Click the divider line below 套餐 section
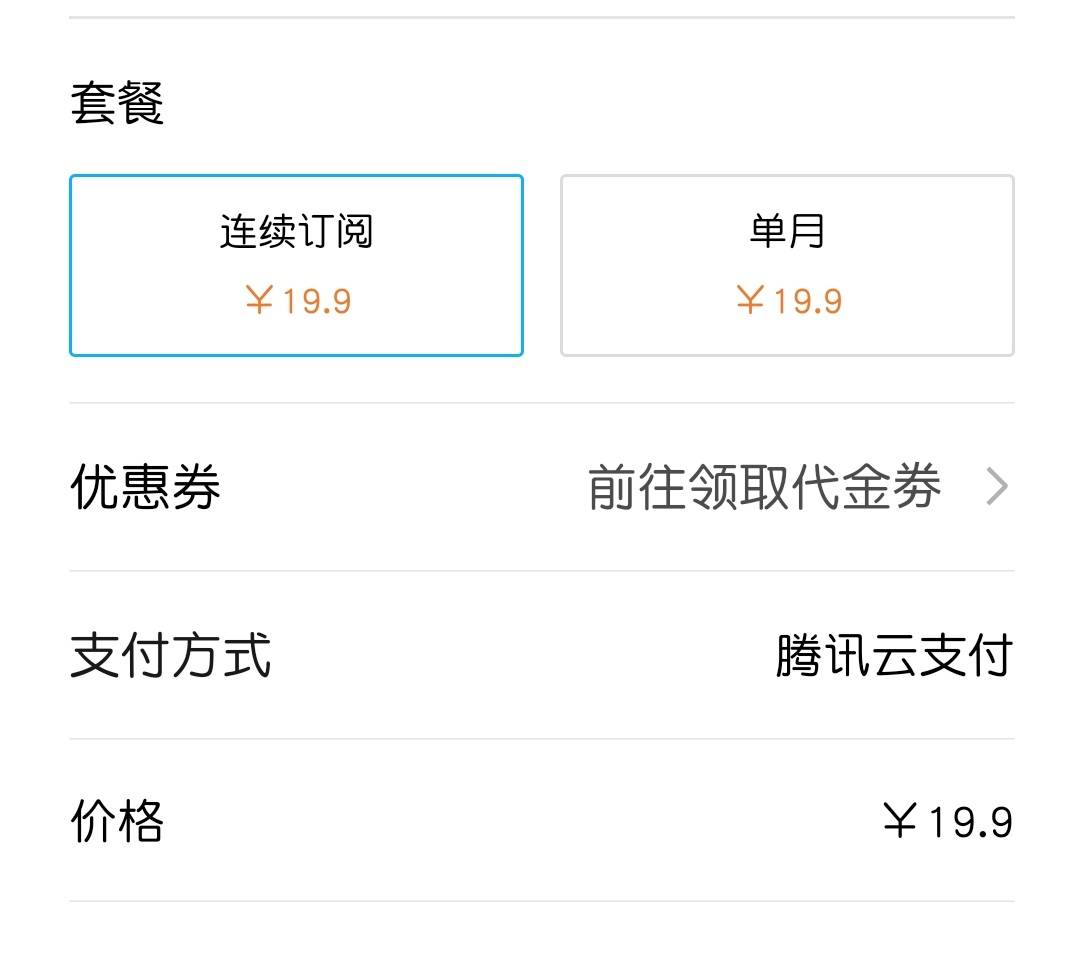 pos(542,404)
